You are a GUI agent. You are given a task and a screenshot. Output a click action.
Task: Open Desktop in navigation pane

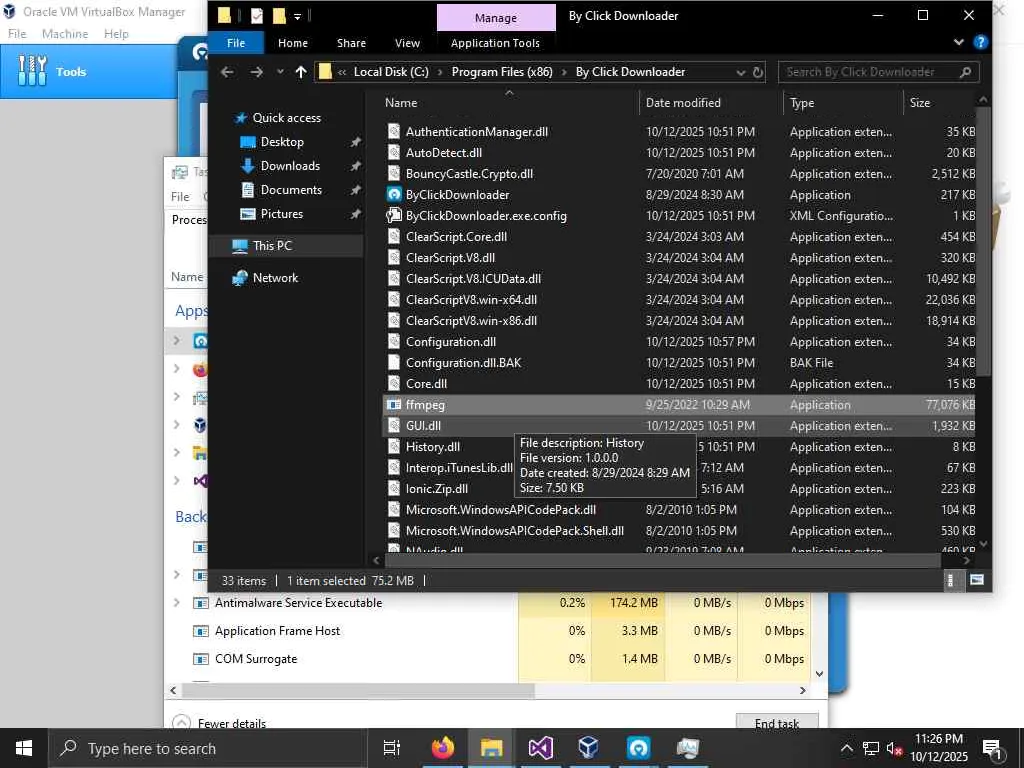point(282,142)
